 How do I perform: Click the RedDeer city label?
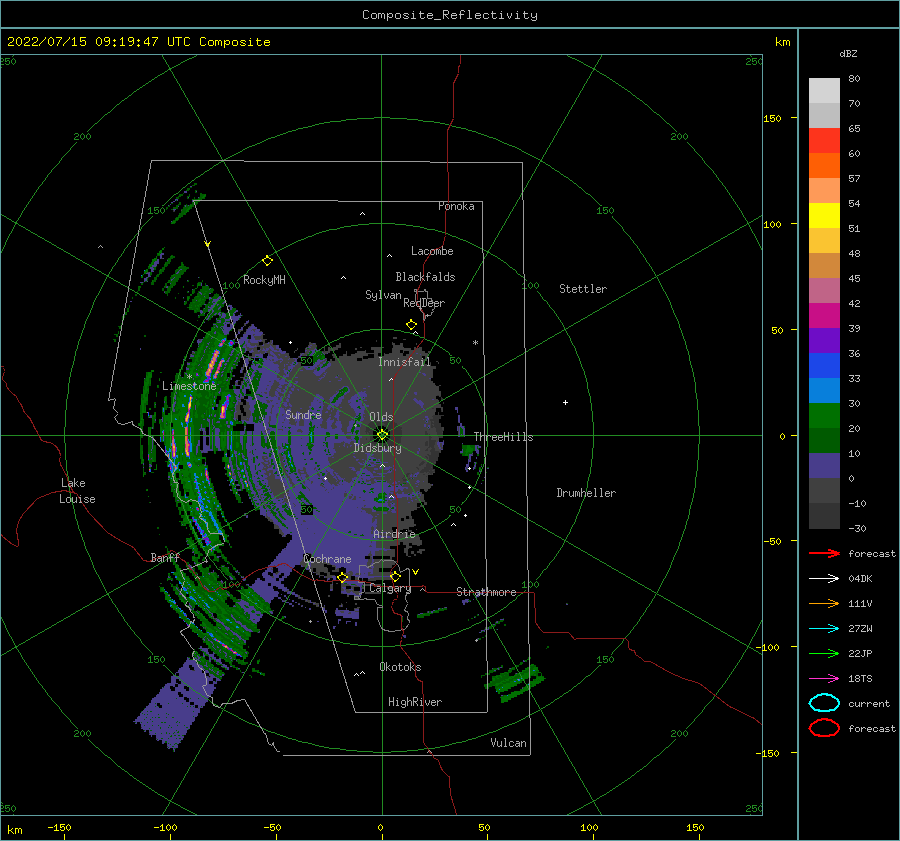point(424,303)
